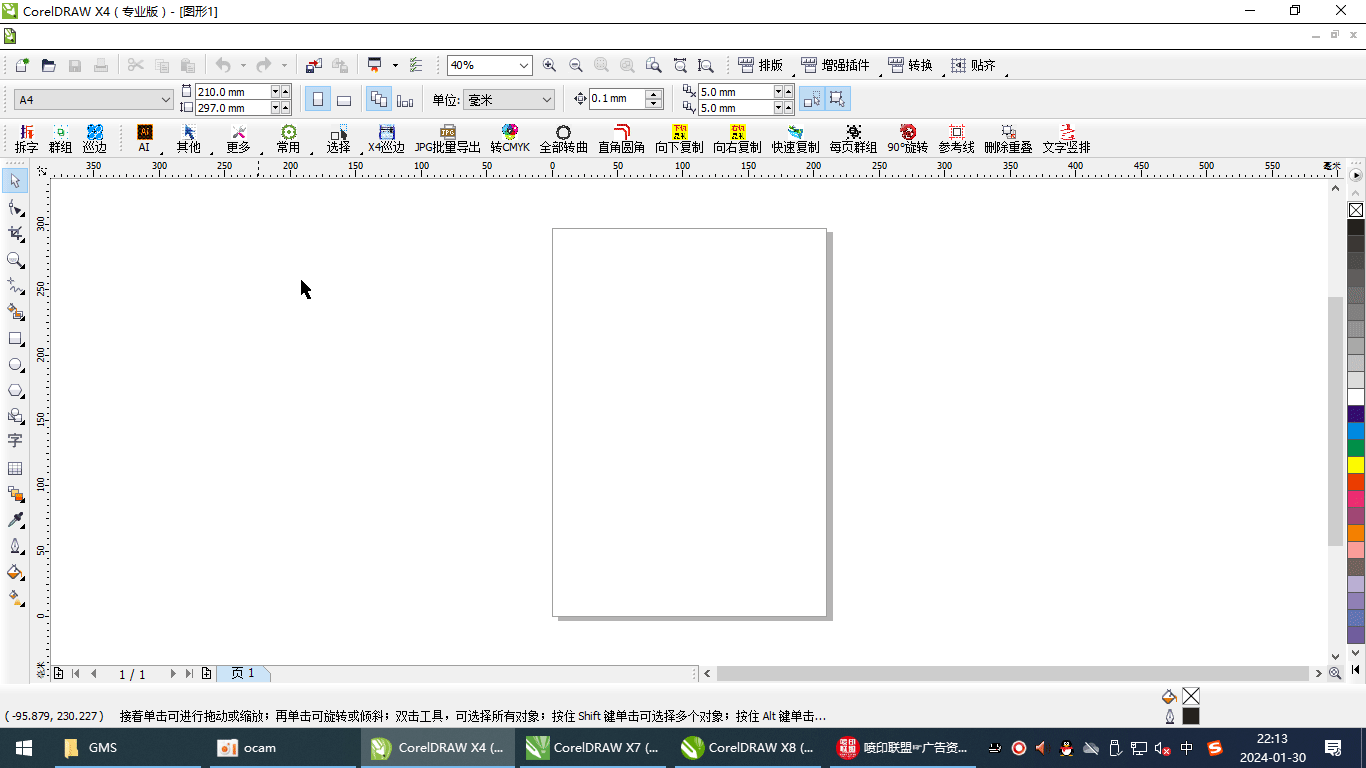Click the 向下复制 button
The width and height of the screenshot is (1366, 768).
pyautogui.click(x=680, y=139)
